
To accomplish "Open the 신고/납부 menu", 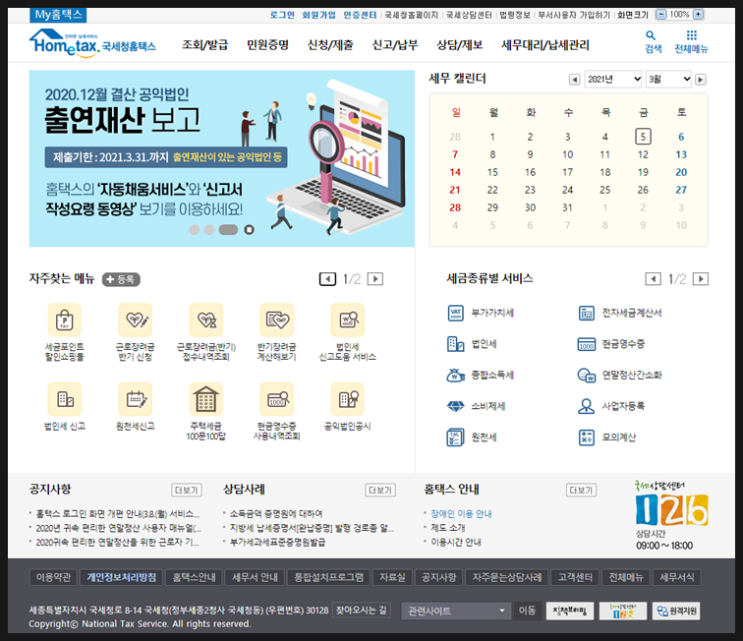I will [x=395, y=45].
